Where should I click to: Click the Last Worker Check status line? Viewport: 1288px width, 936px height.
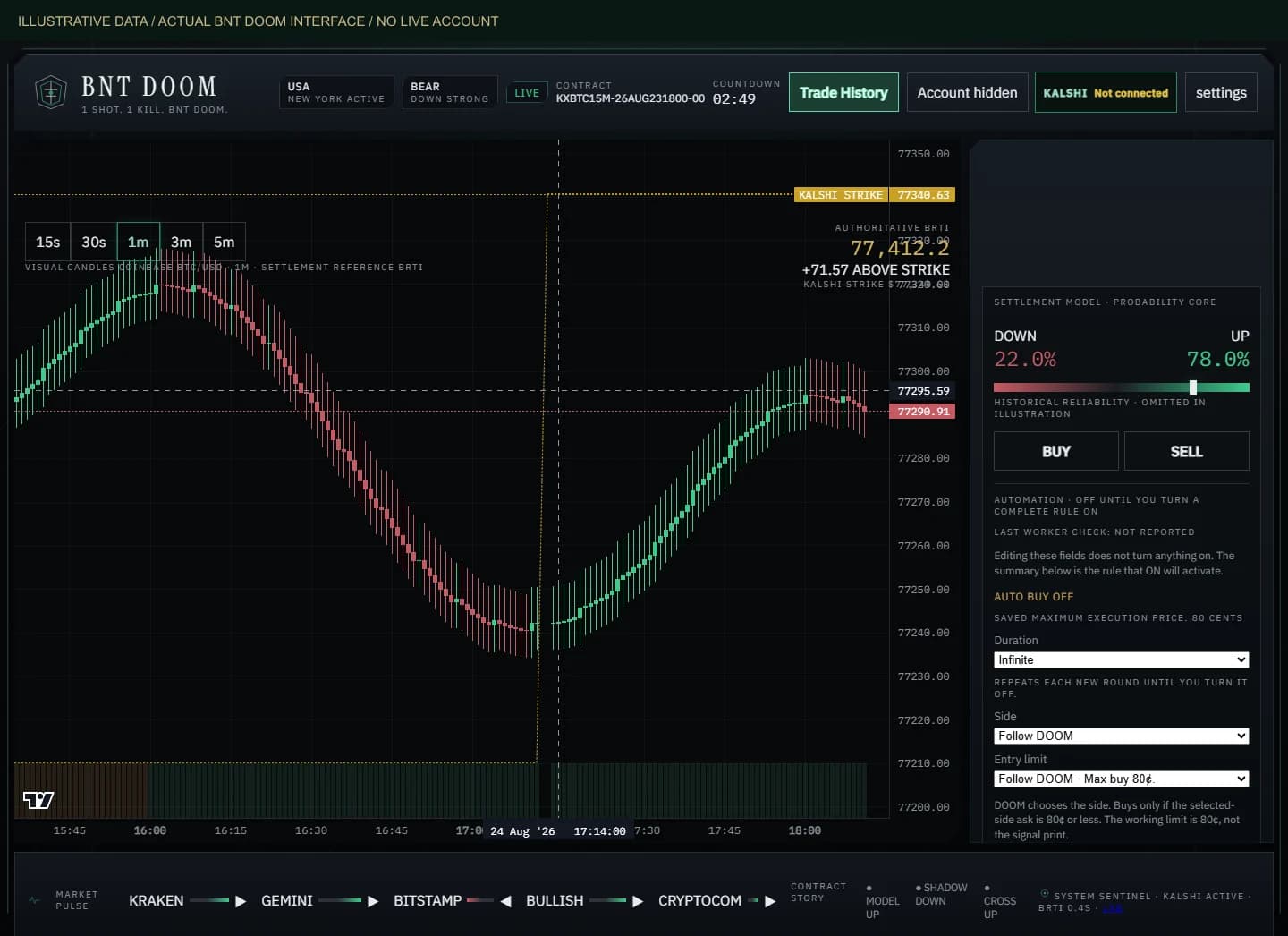point(1094,532)
